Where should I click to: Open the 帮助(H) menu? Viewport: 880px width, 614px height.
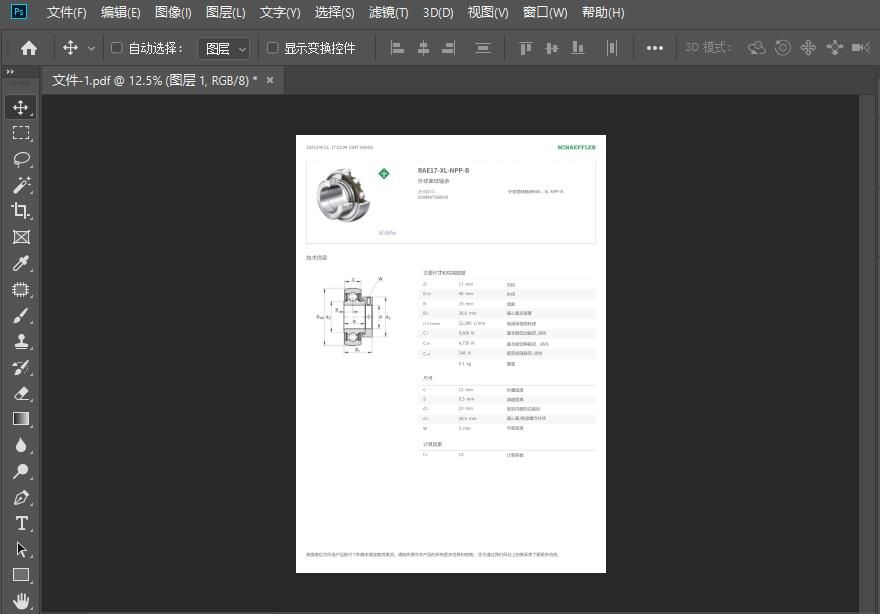pyautogui.click(x=603, y=12)
